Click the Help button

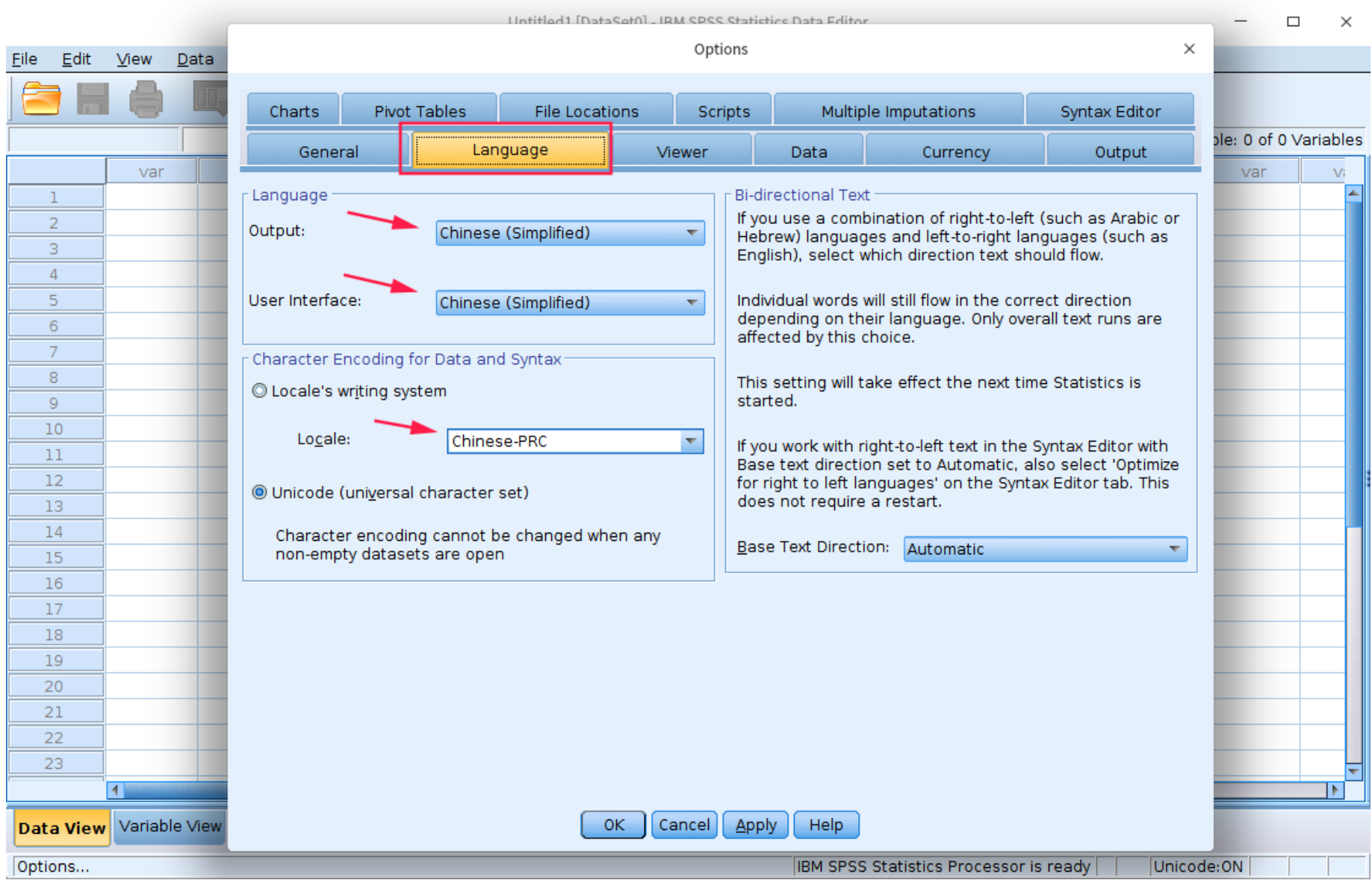[x=826, y=825]
